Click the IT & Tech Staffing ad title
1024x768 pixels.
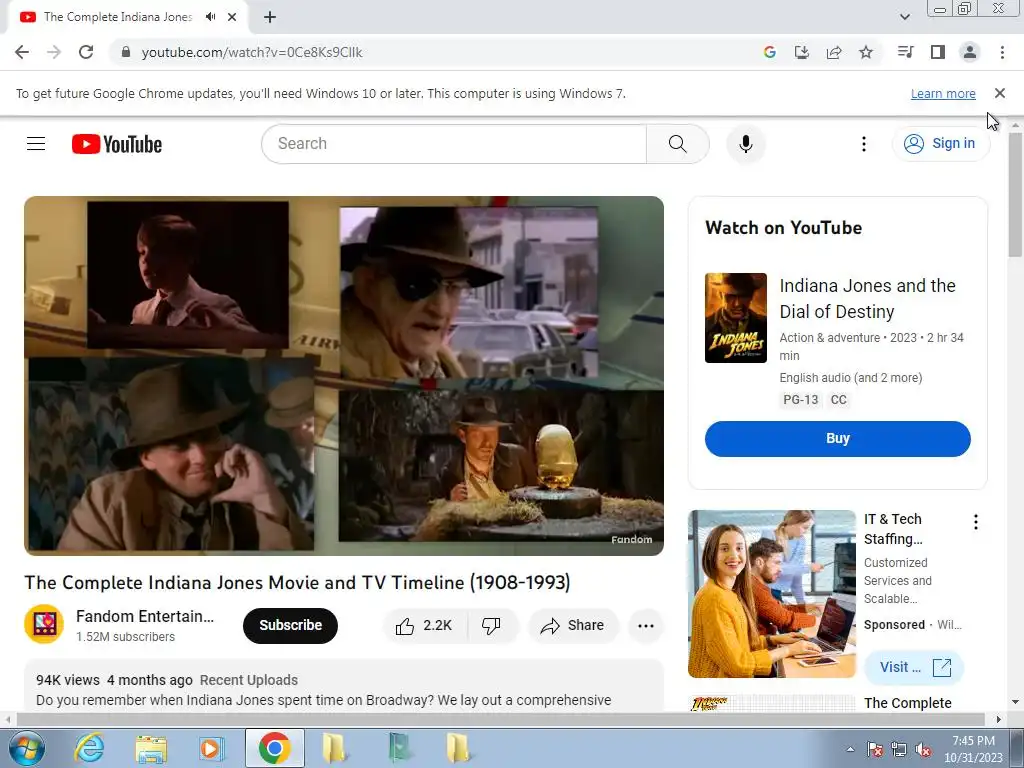pos(893,529)
